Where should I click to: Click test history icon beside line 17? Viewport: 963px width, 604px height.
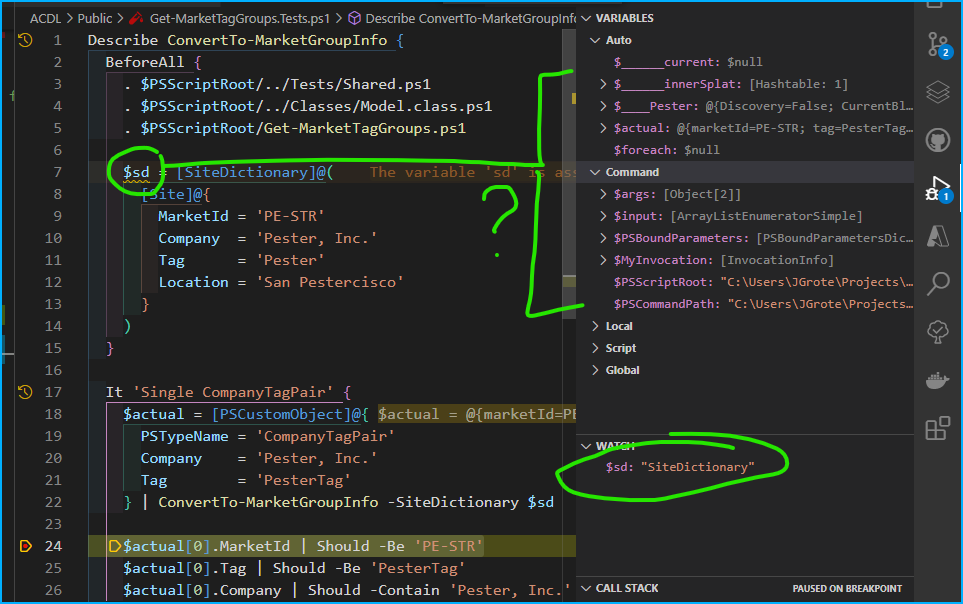point(25,392)
